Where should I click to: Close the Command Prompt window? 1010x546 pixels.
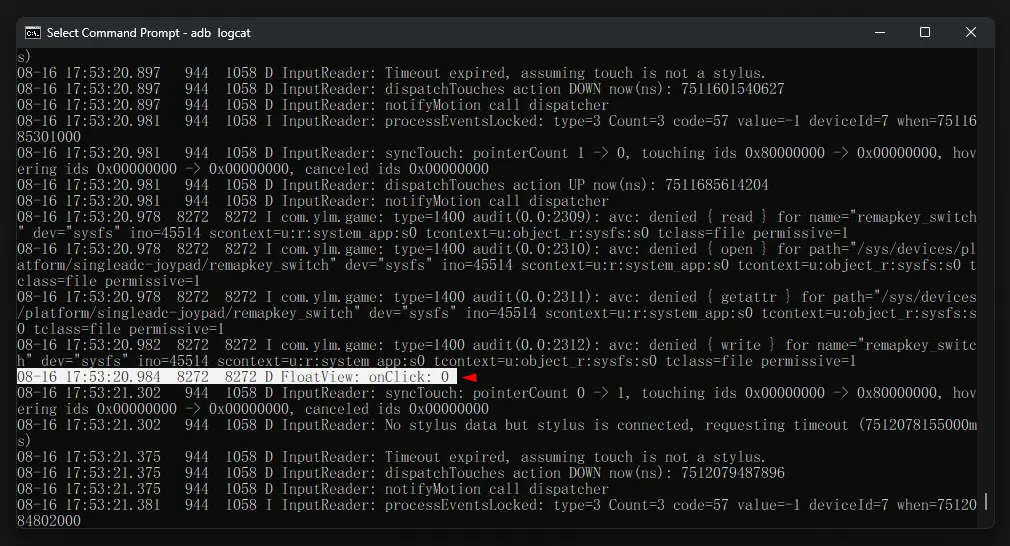point(971,32)
